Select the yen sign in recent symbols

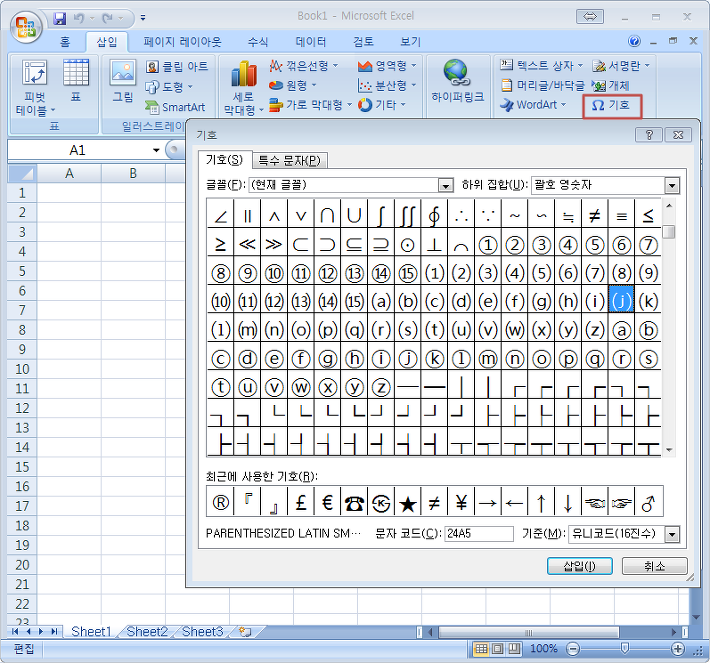coord(461,502)
